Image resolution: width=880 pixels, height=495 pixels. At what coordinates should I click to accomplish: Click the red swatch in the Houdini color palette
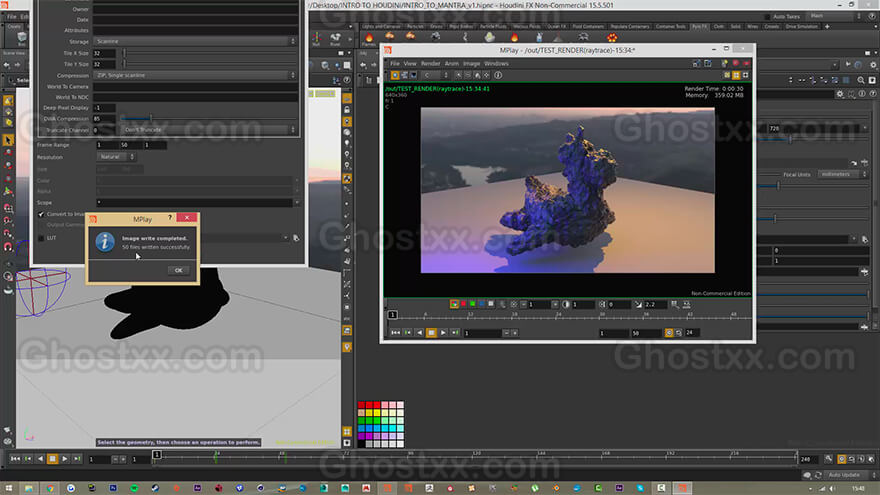click(x=362, y=405)
